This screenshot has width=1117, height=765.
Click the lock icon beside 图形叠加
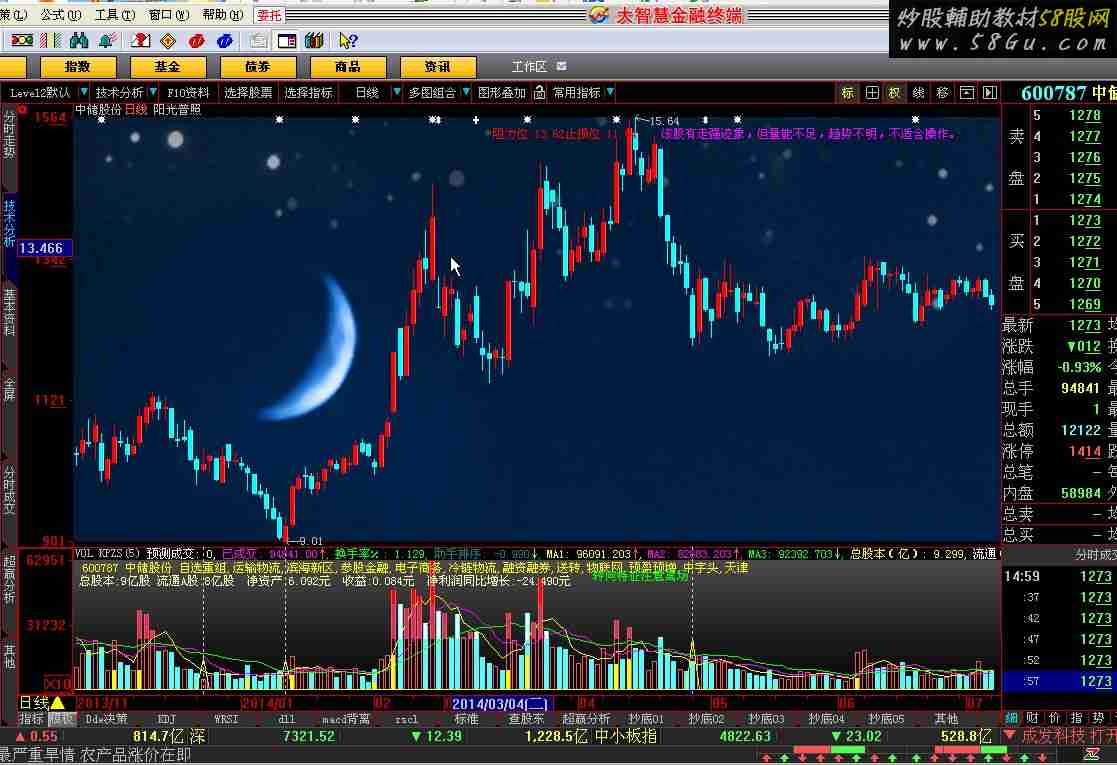point(539,93)
